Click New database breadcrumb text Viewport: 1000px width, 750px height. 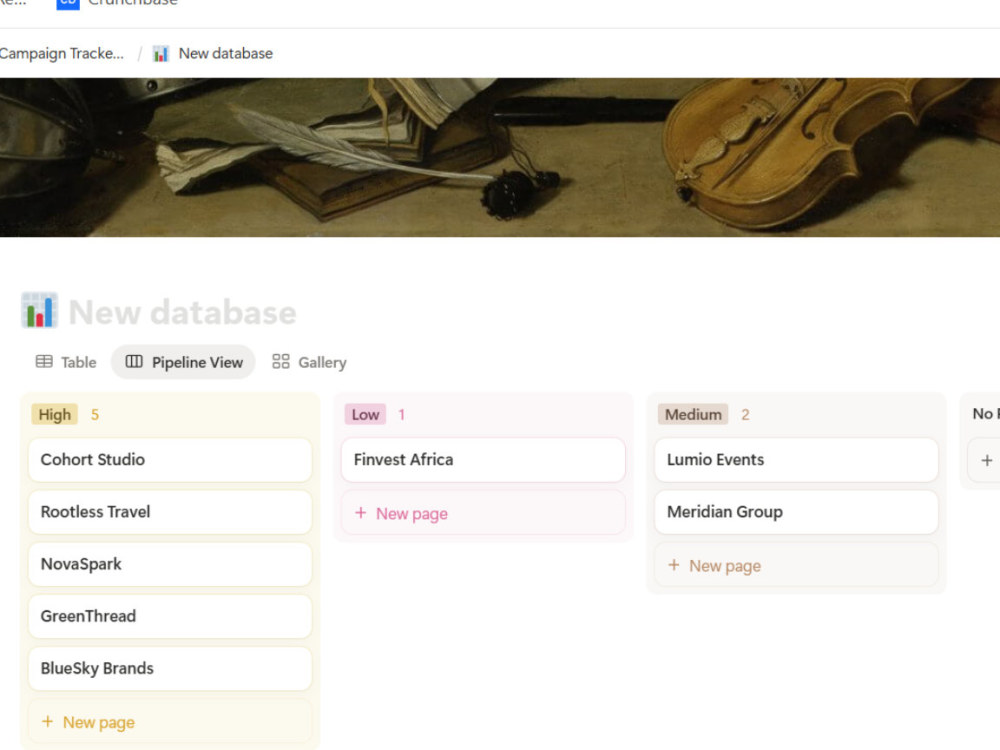(226, 54)
